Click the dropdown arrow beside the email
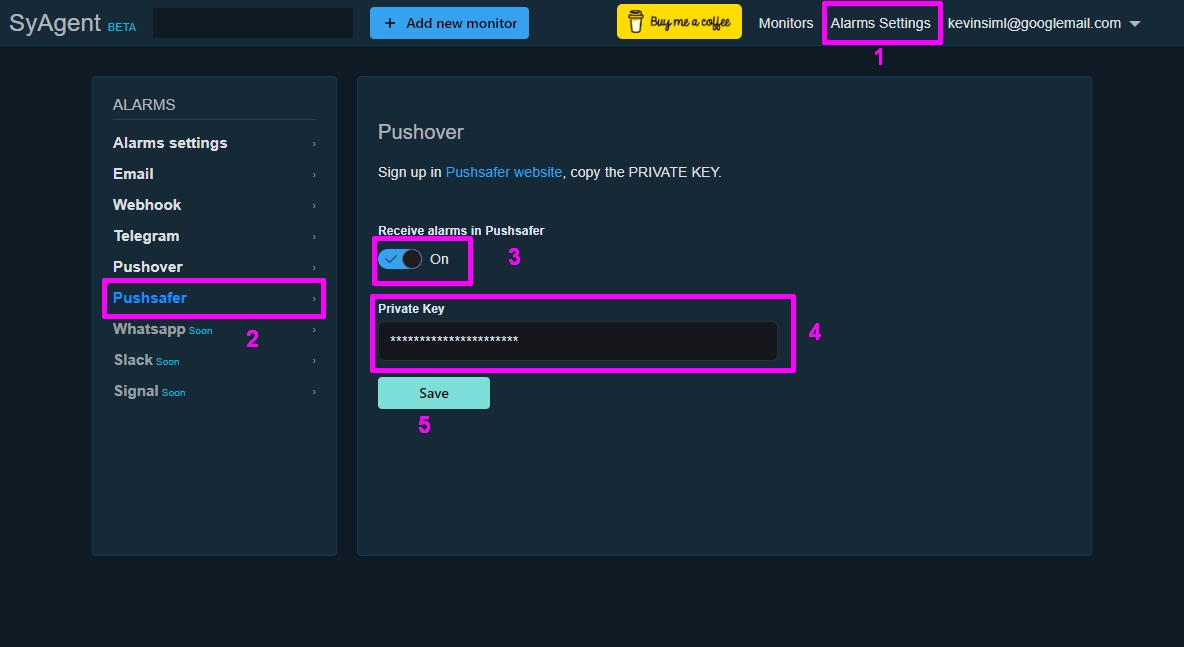 click(1134, 24)
